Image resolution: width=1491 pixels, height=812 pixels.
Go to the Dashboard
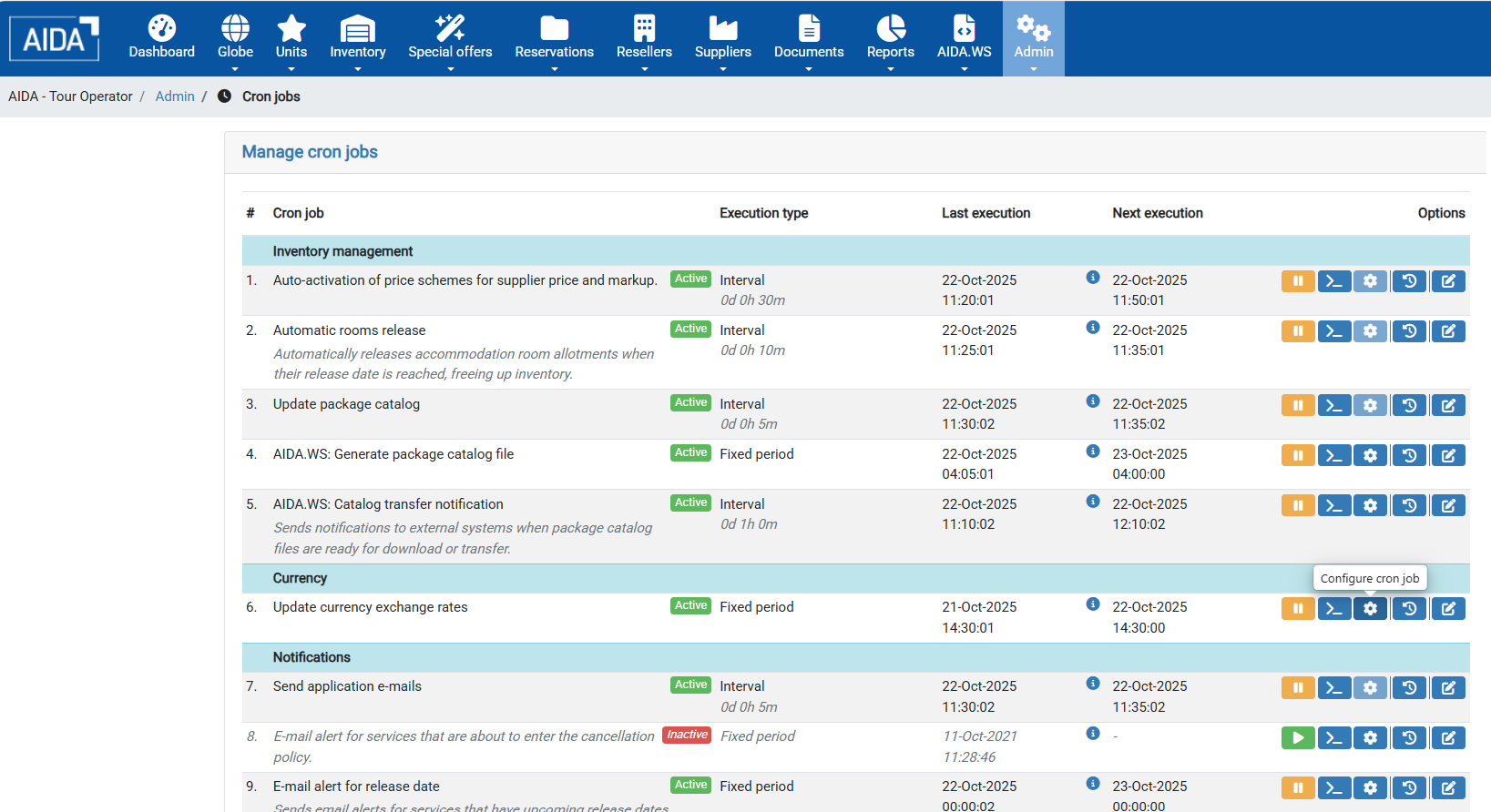pyautogui.click(x=161, y=39)
